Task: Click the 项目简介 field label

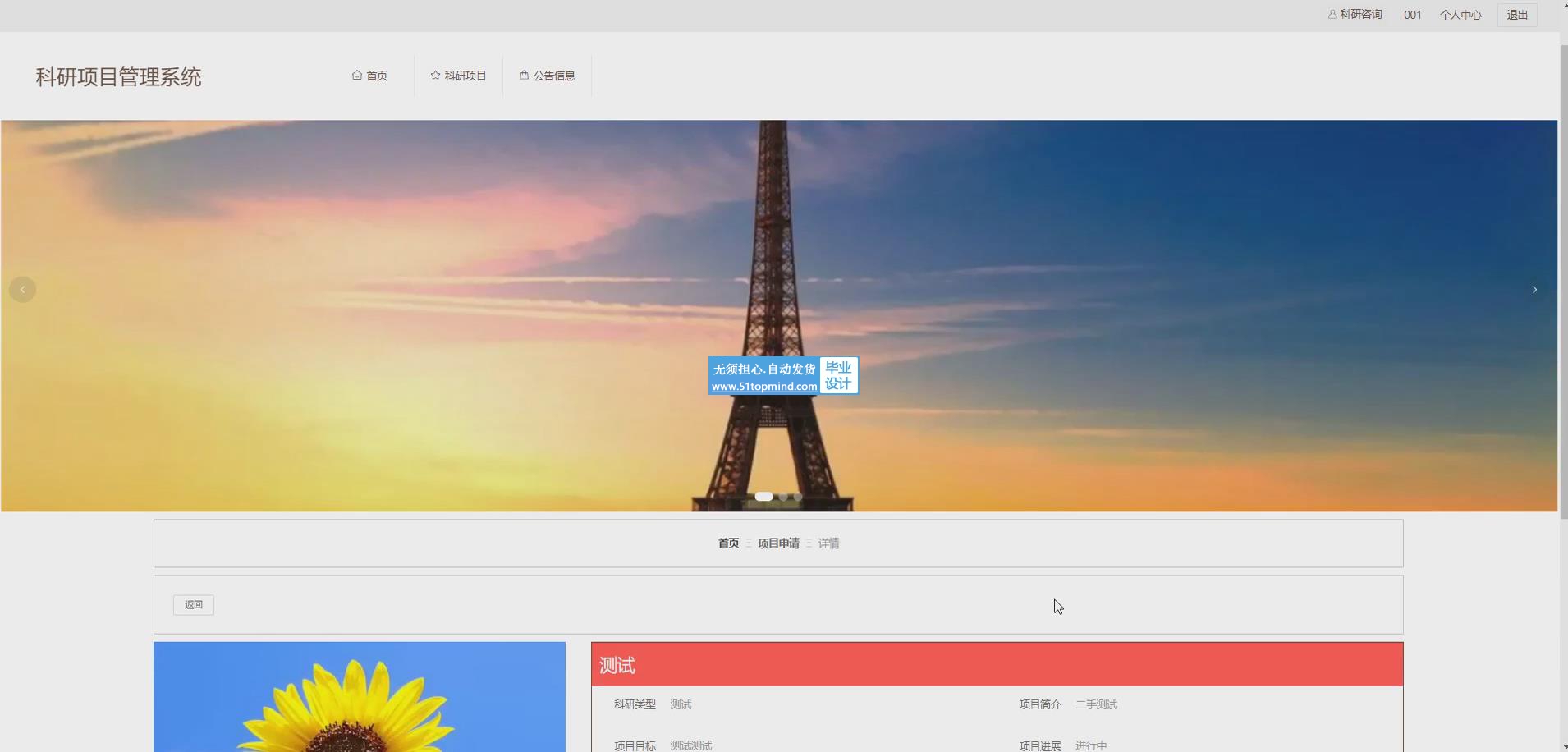Action: (1040, 704)
